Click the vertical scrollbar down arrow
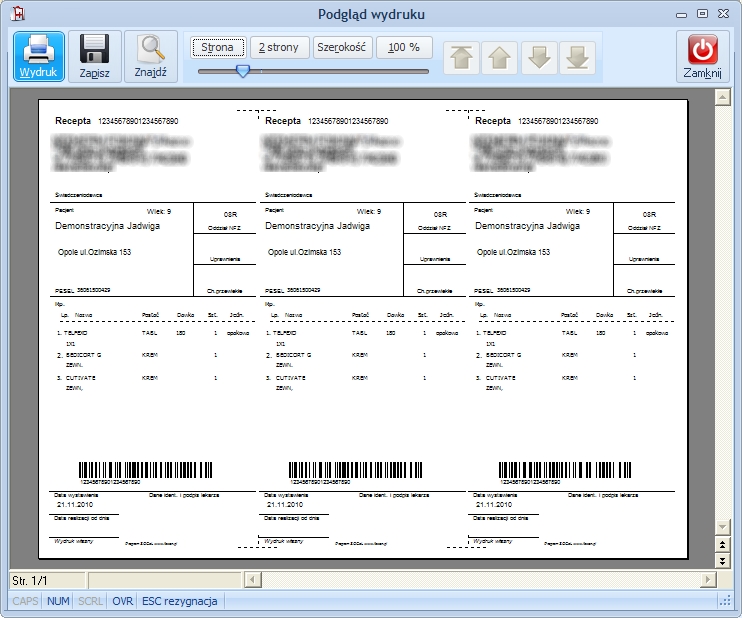The image size is (742, 618). [x=722, y=527]
